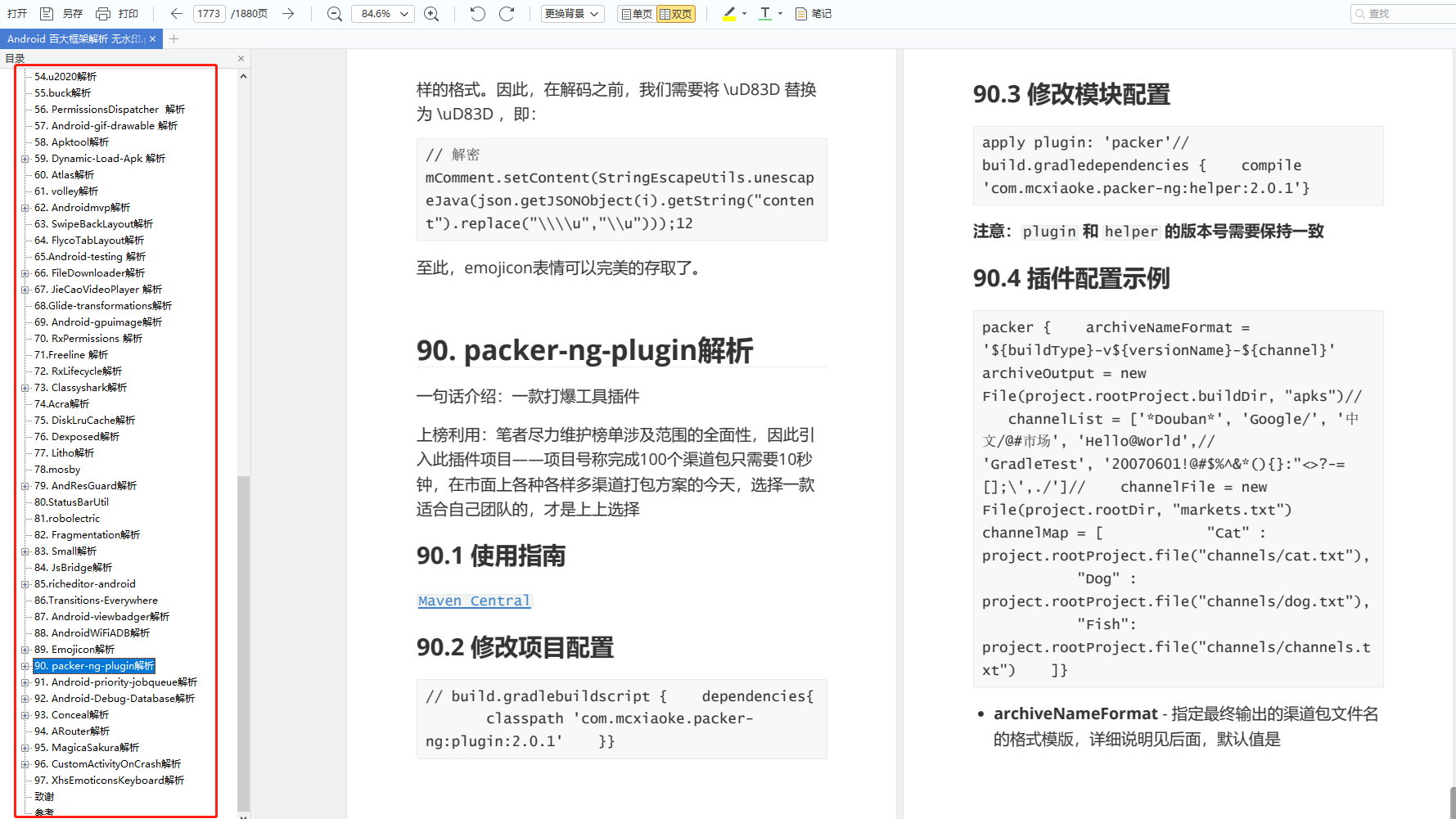Open 63. SwipeBackLayout解析 entry
1456x819 pixels.
[x=93, y=224]
